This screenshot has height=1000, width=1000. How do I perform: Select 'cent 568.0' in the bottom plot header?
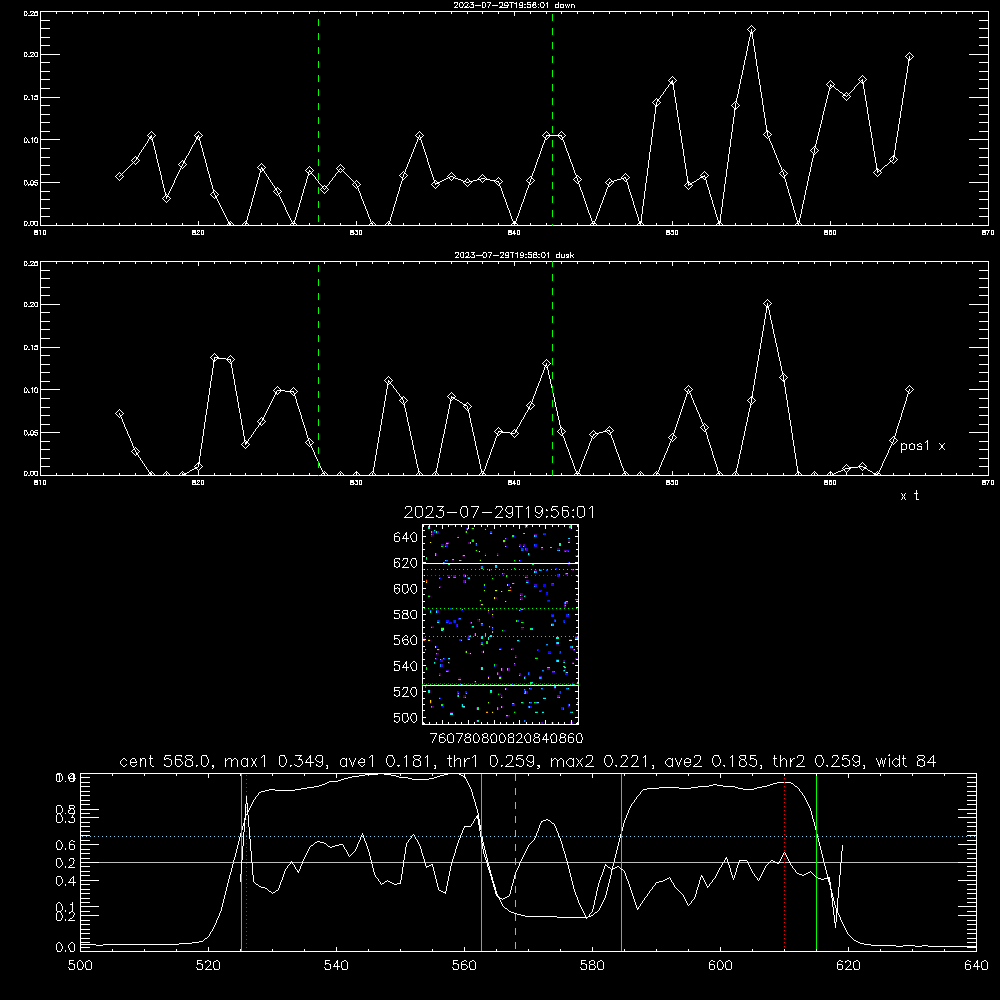coord(165,761)
